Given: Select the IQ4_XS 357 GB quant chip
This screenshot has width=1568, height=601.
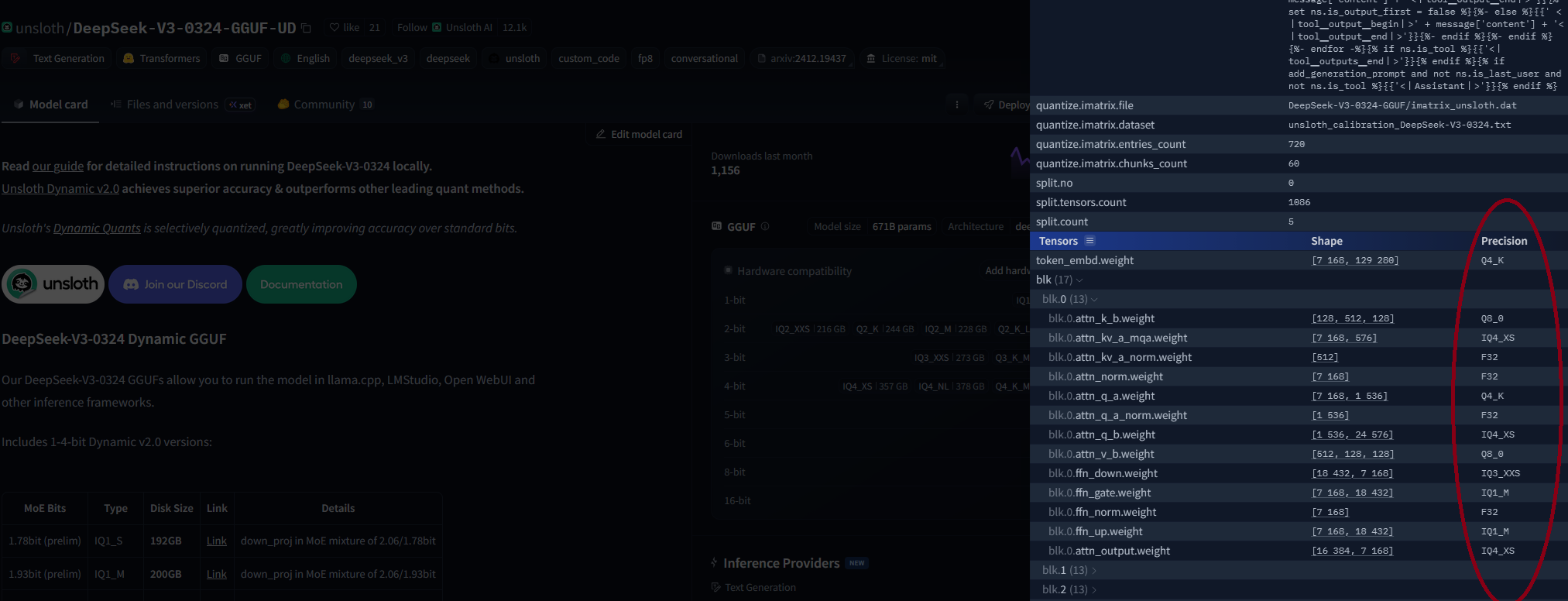Looking at the screenshot, I should coord(875,386).
